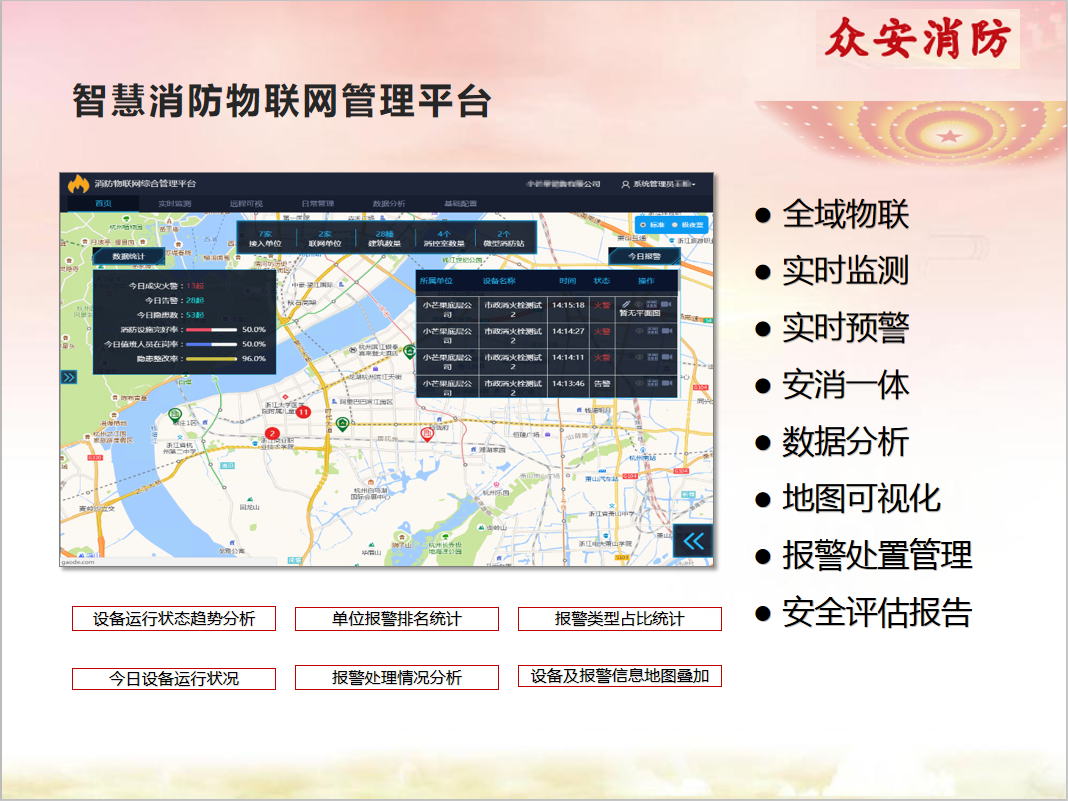Open the 远程可视 tab

pos(247,204)
